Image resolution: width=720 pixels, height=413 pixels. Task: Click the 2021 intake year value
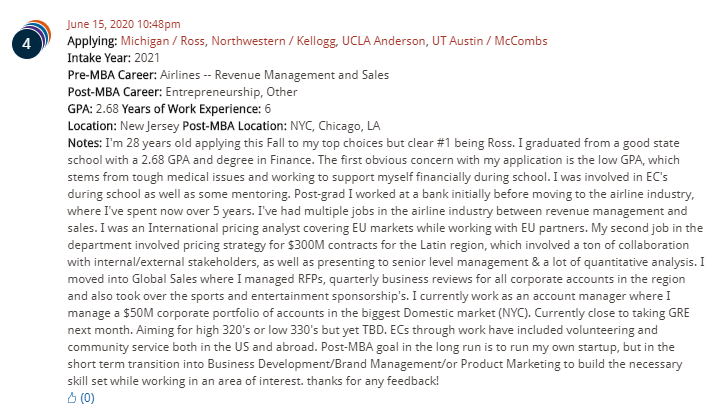coord(147,57)
